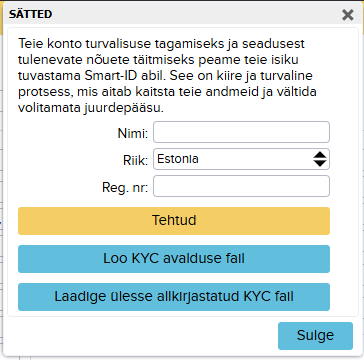Click into the Nimi text field
The image size is (364, 360).
(241, 132)
